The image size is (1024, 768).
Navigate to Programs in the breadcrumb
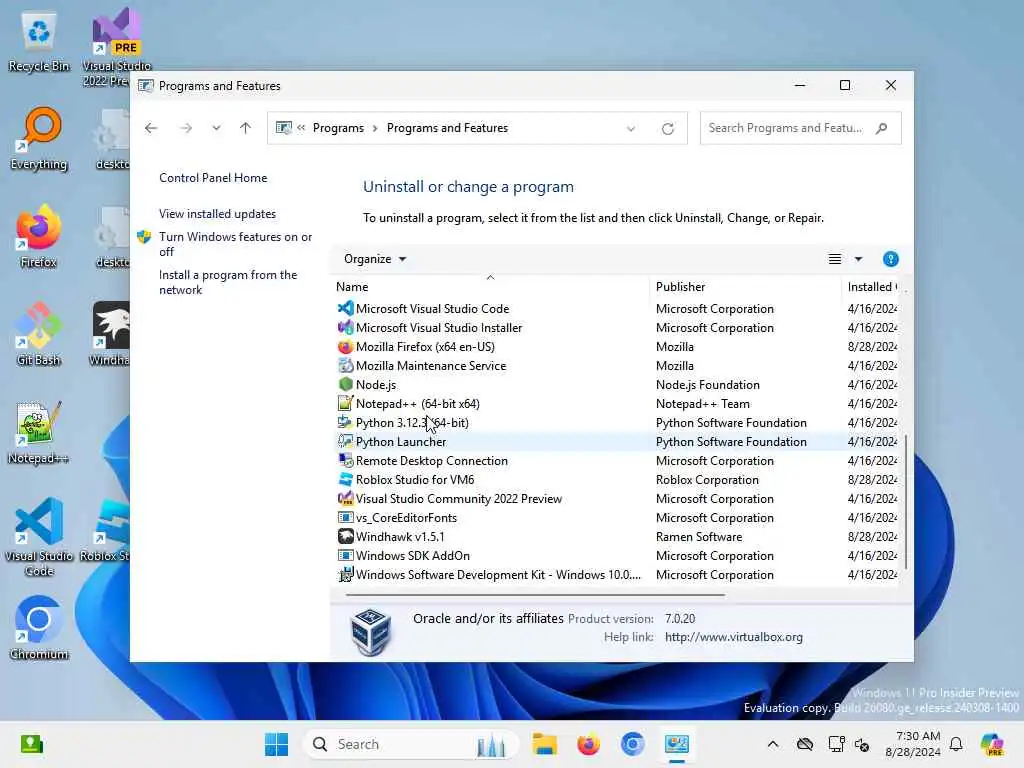[x=338, y=128]
